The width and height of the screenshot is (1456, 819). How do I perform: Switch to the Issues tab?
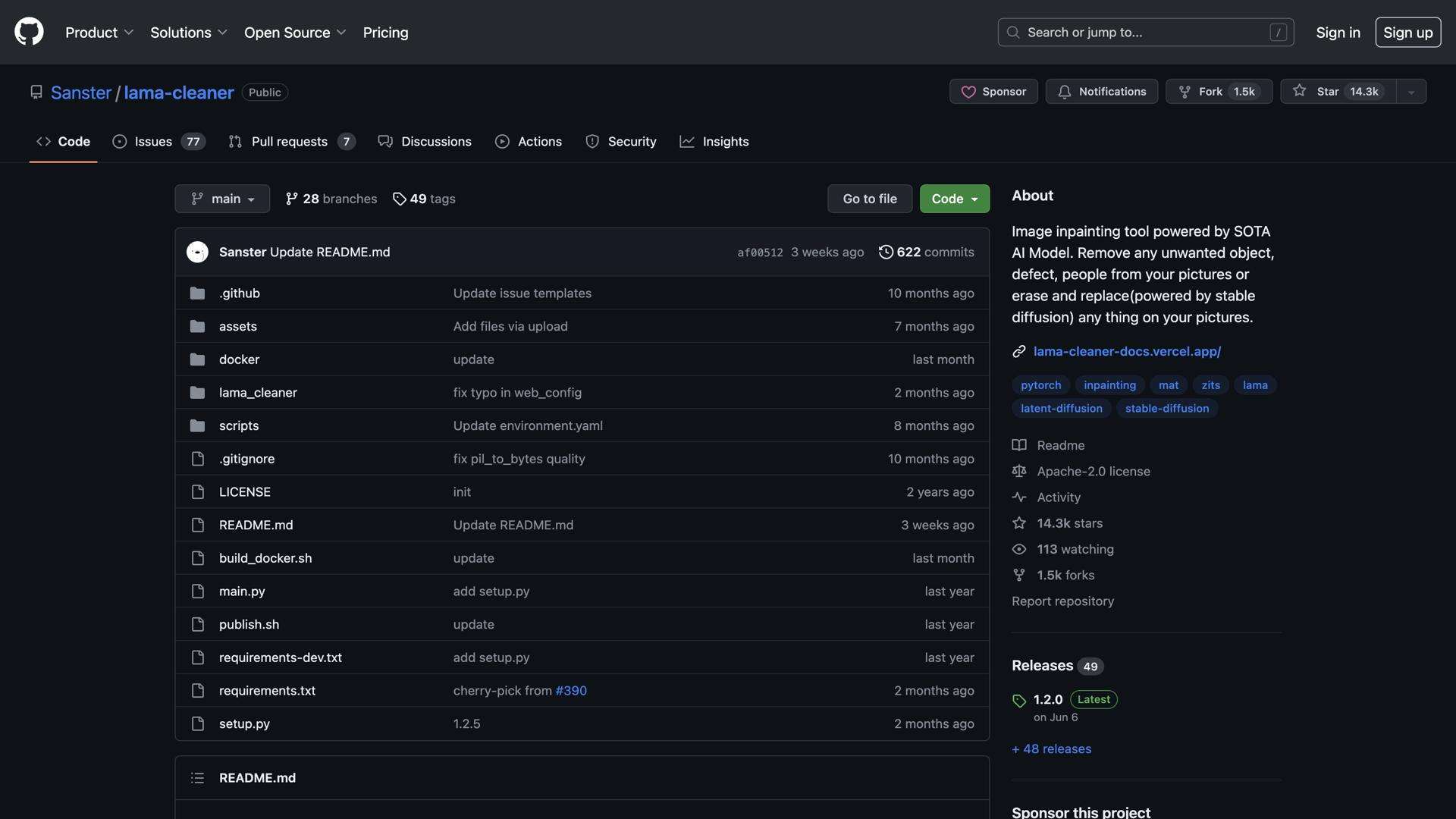153,142
